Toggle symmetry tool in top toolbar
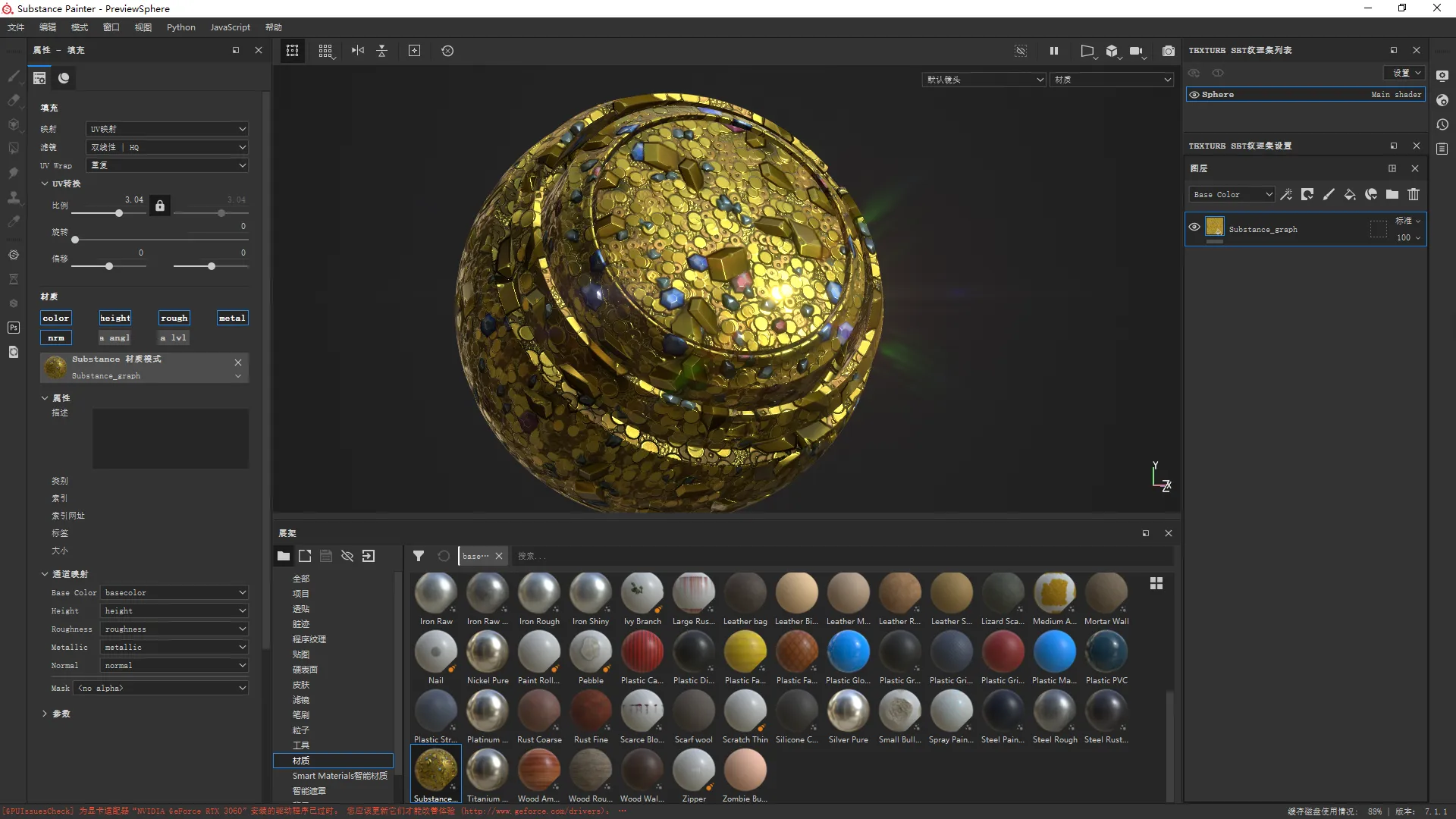1456x819 pixels. [x=357, y=51]
